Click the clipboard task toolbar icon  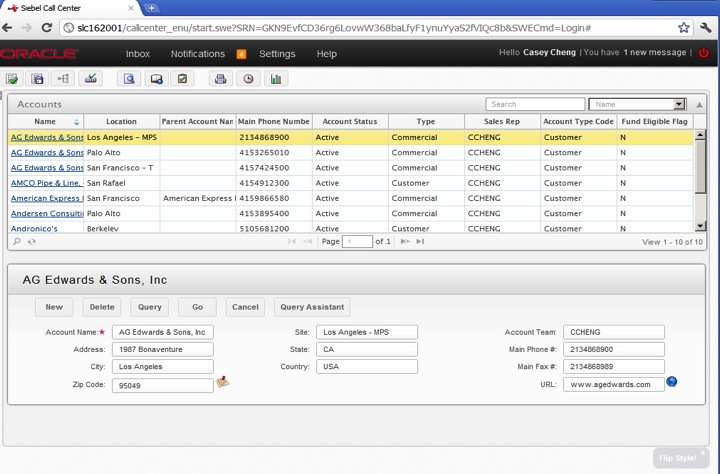click(182, 79)
